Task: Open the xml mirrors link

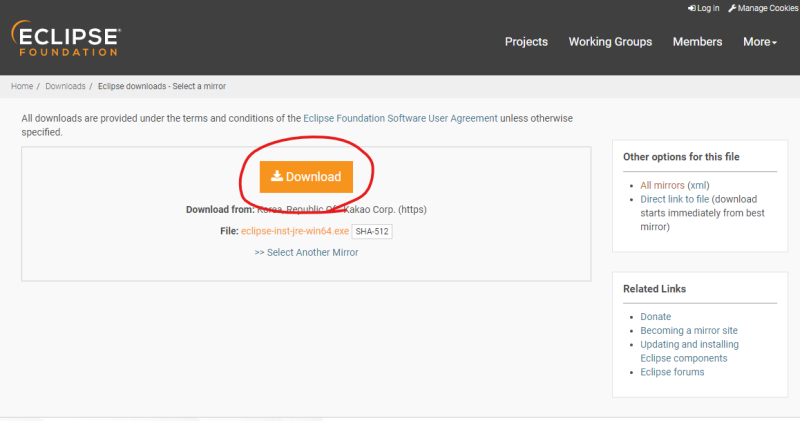Action: 698,185
